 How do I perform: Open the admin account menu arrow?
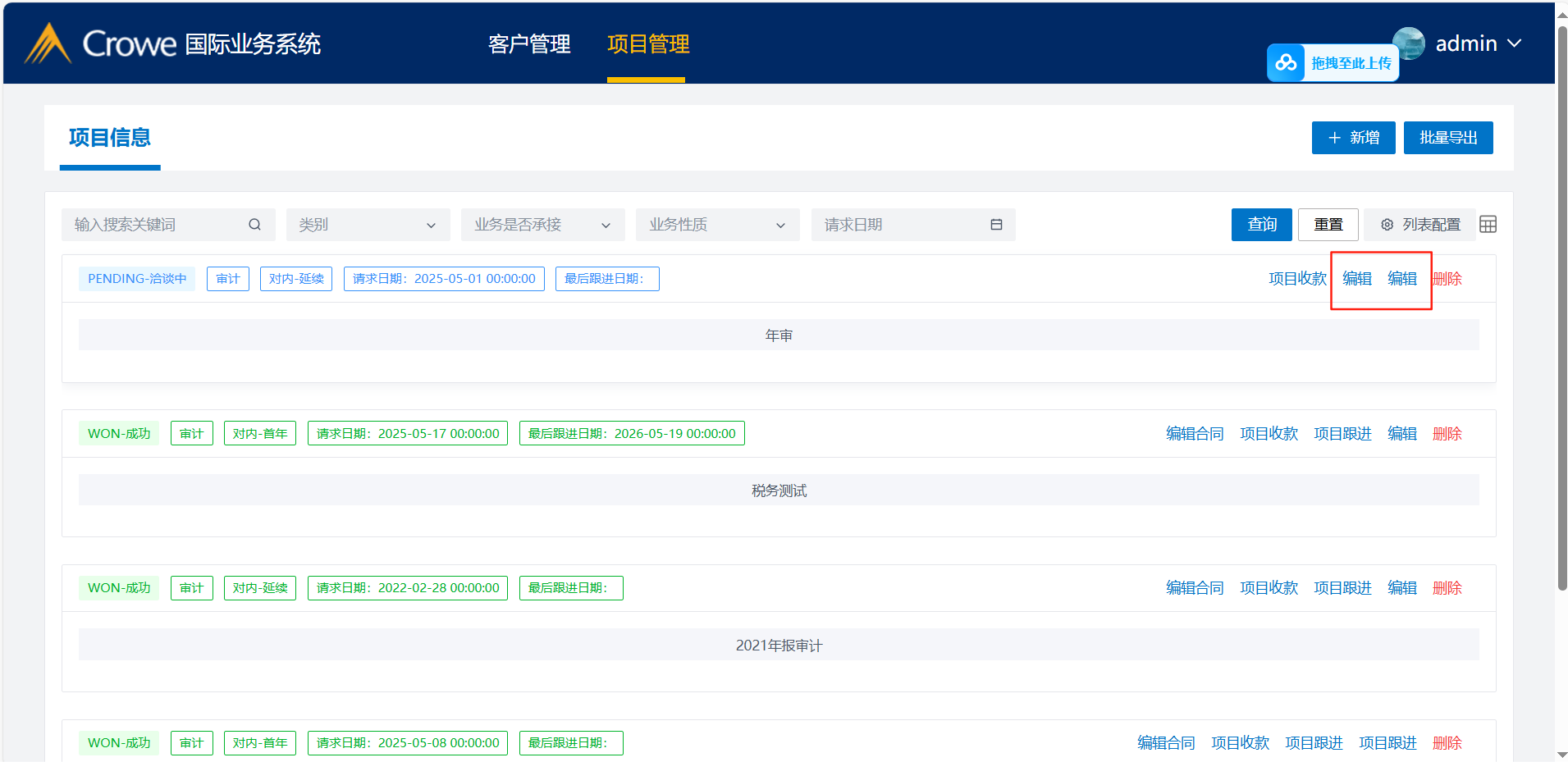(x=1515, y=43)
